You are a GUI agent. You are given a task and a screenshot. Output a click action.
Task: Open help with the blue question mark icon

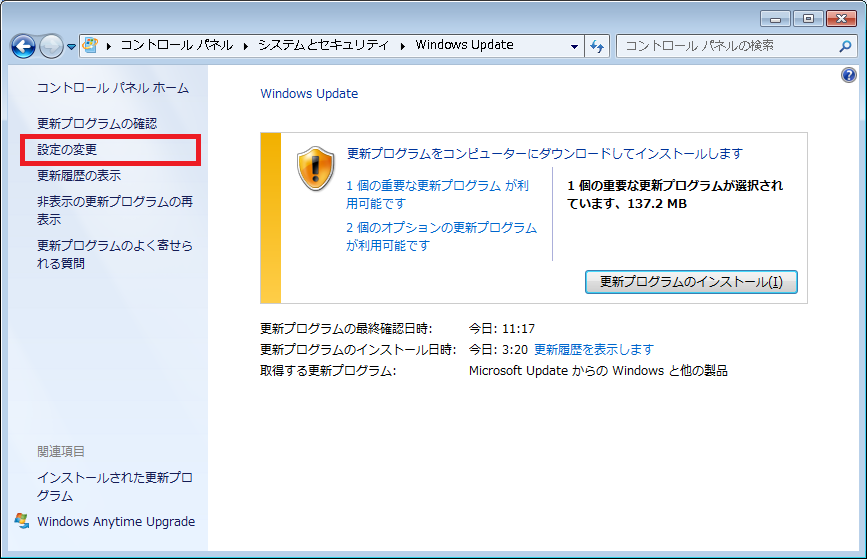tap(849, 75)
